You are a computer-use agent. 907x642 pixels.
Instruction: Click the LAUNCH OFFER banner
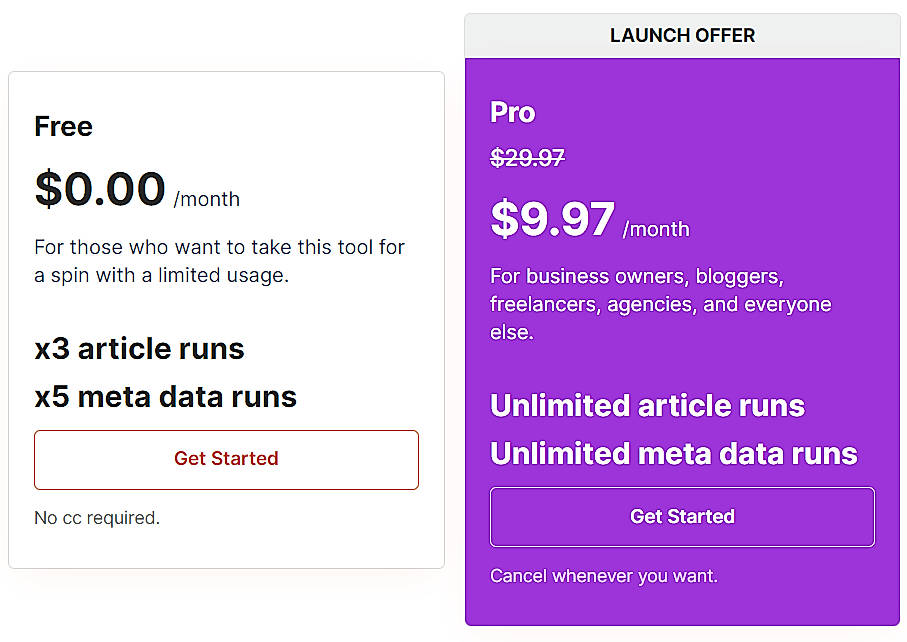pyautogui.click(x=682, y=34)
